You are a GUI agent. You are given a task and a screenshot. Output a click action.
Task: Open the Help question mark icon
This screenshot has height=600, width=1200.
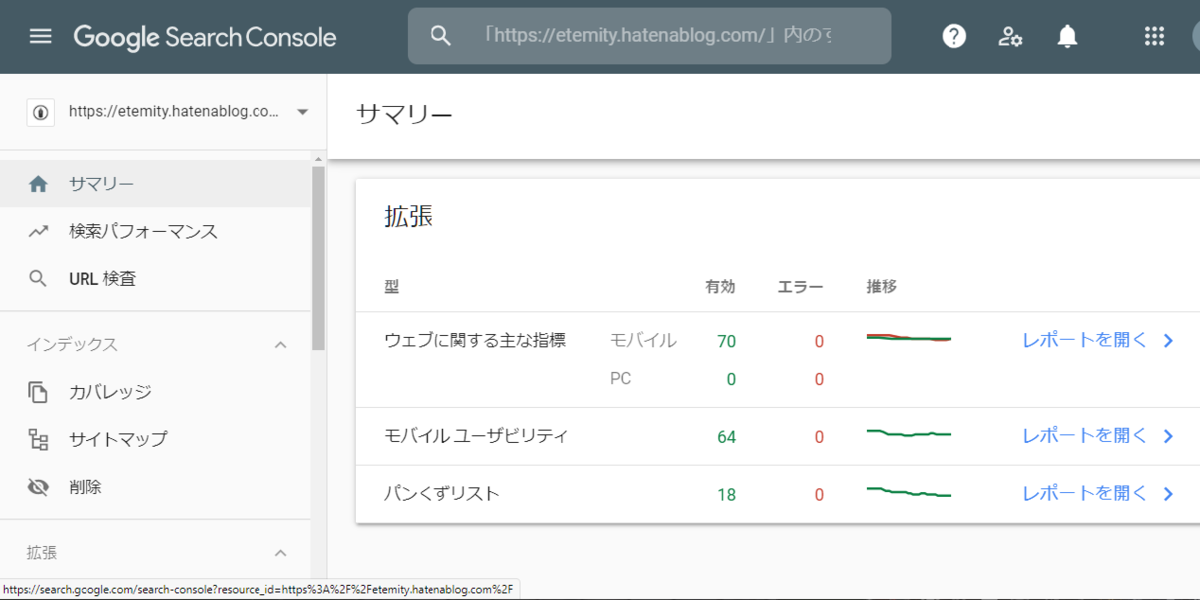click(955, 37)
